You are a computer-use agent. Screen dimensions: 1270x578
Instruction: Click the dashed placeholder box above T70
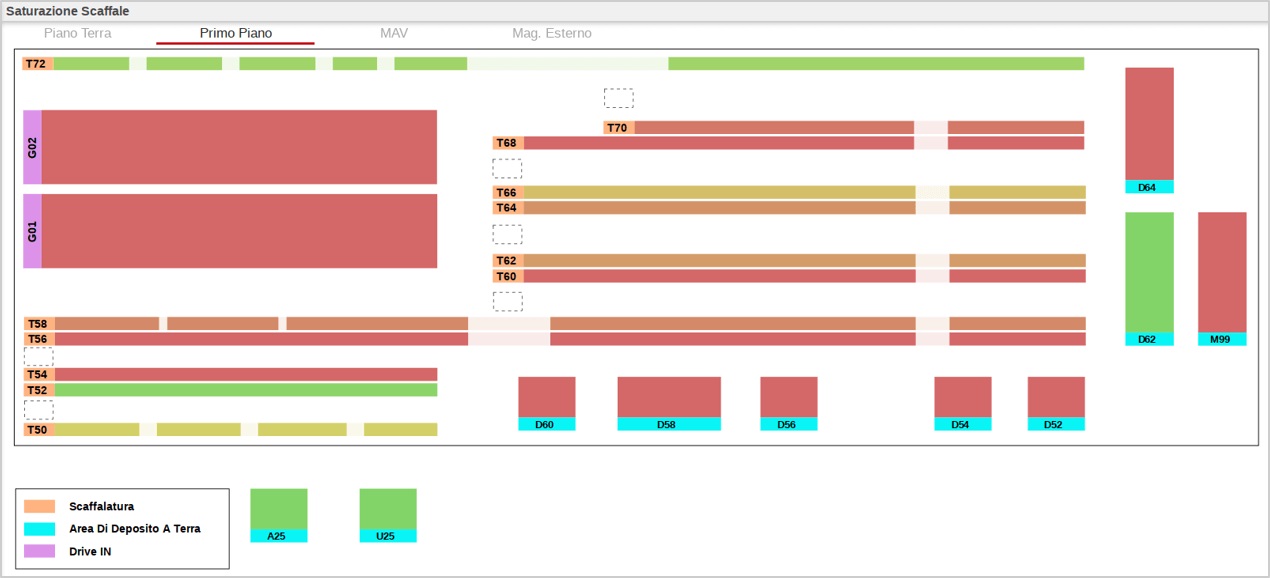(x=618, y=98)
